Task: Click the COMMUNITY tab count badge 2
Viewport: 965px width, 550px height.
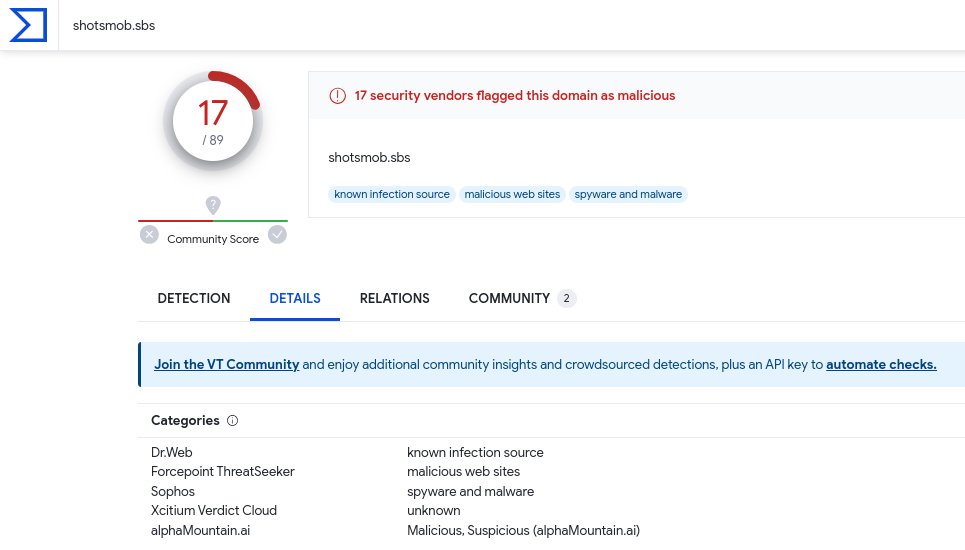Action: 566,298
